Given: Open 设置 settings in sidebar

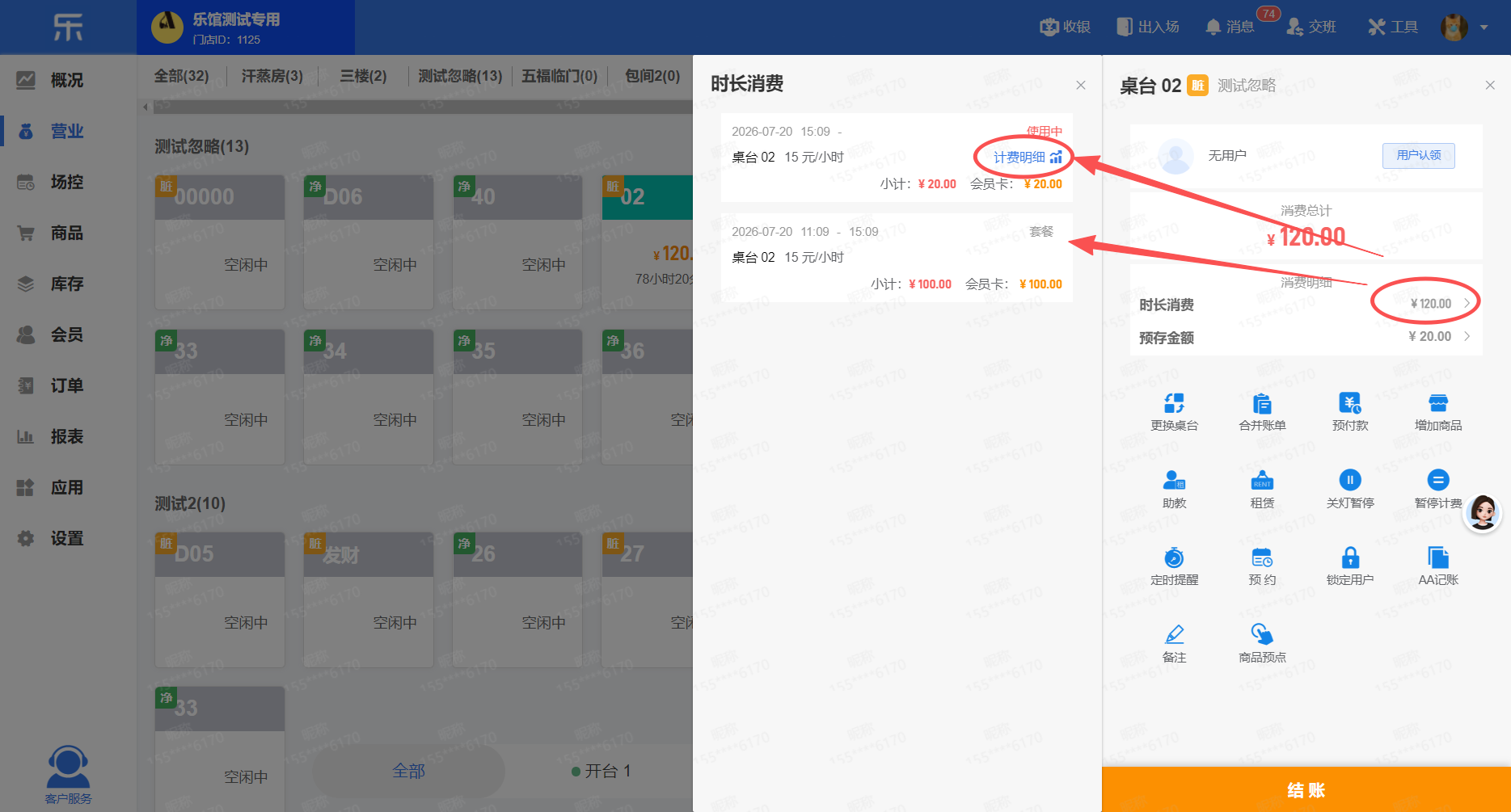Looking at the screenshot, I should [68, 538].
